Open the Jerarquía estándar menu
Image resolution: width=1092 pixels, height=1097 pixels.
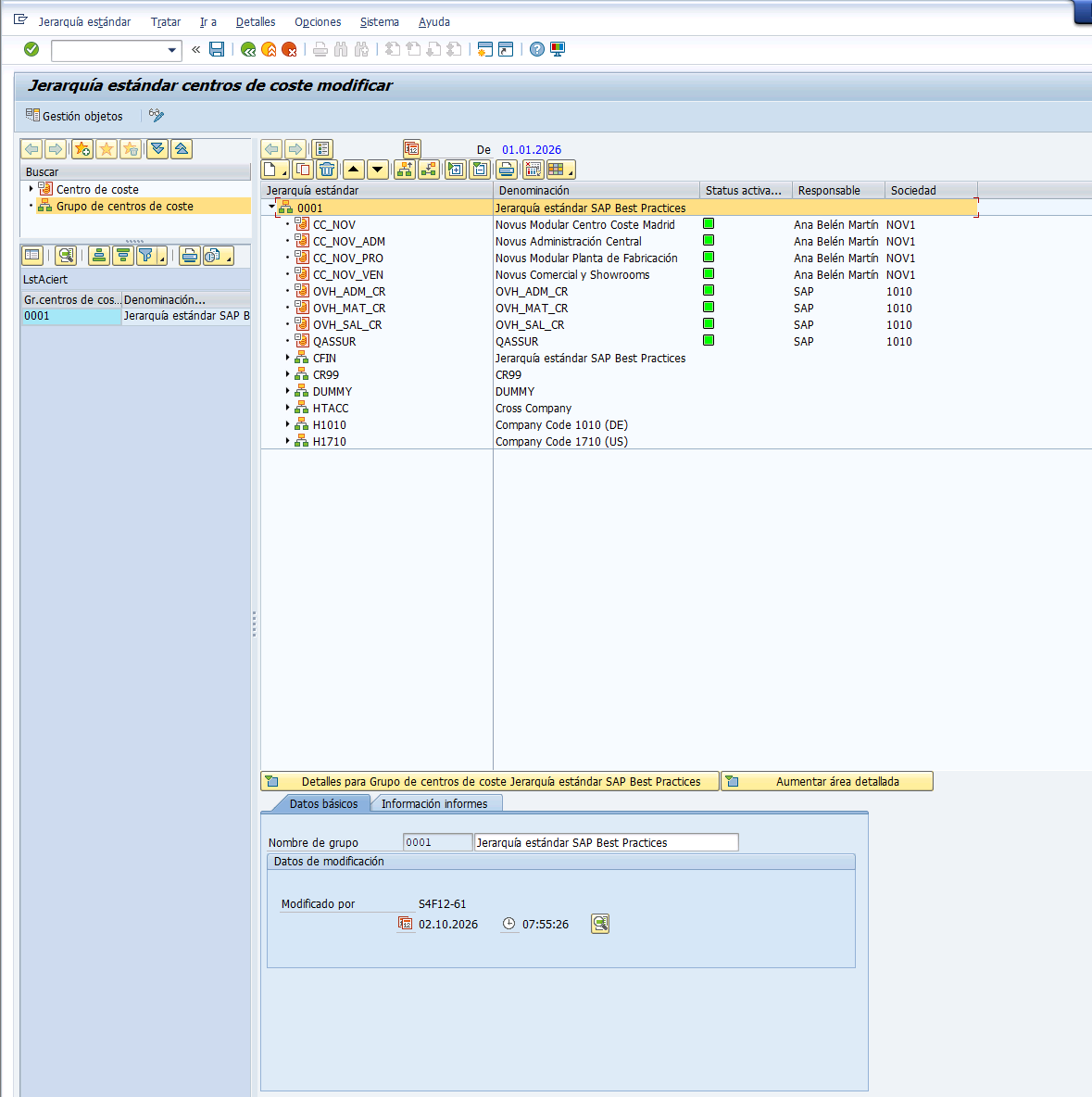[x=84, y=21]
